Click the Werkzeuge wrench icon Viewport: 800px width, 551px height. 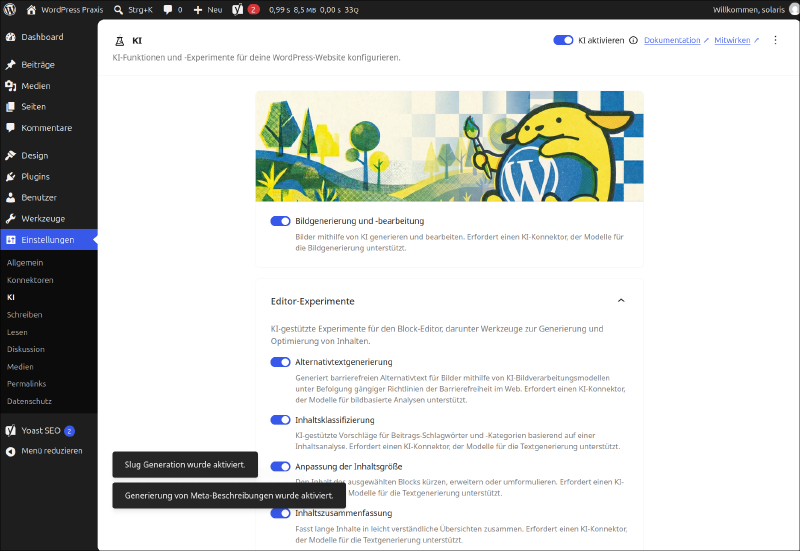(x=11, y=218)
